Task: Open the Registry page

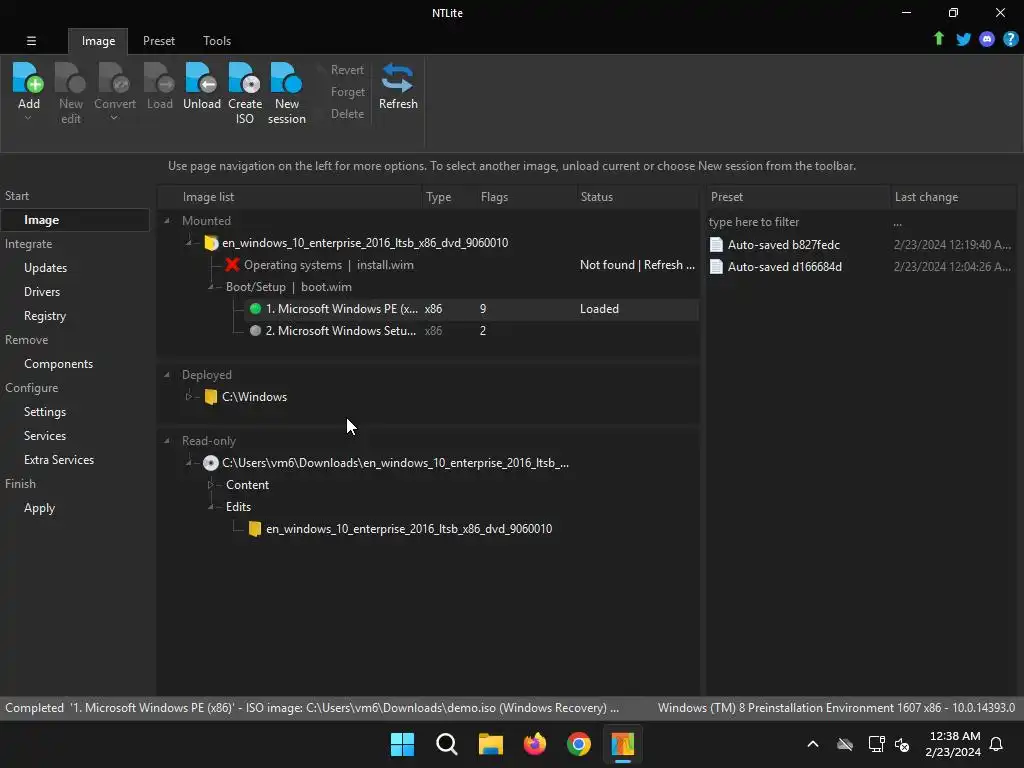Action: tap(45, 316)
